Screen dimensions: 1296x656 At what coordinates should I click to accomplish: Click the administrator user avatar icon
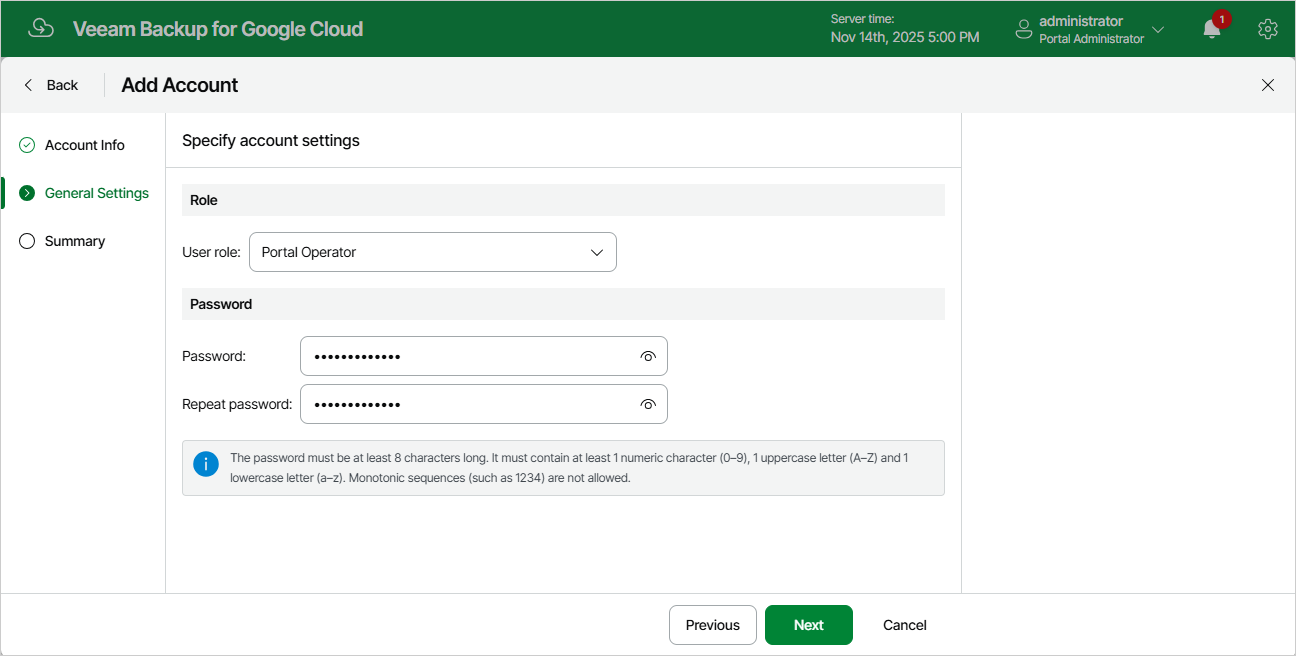[1023, 29]
